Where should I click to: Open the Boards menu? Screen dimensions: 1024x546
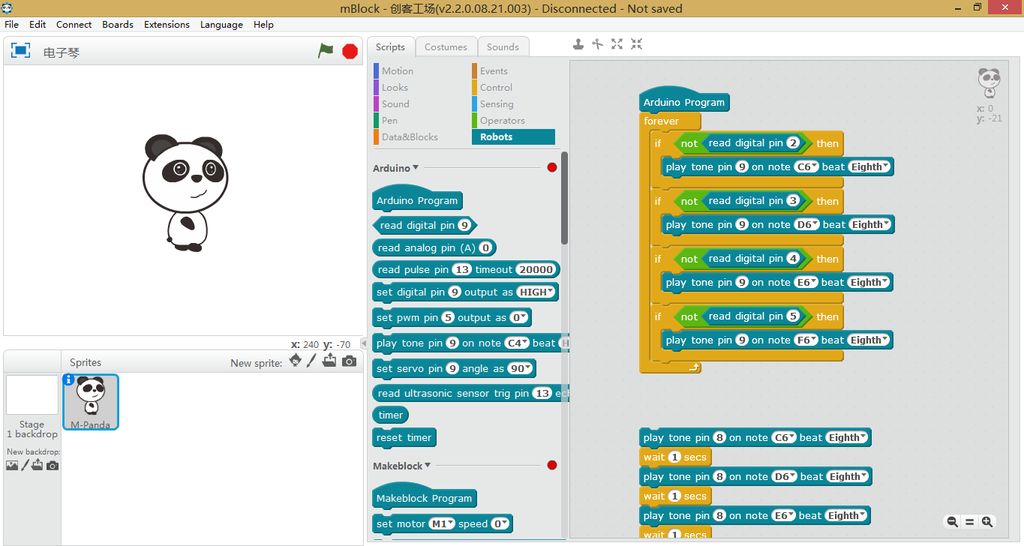point(118,24)
